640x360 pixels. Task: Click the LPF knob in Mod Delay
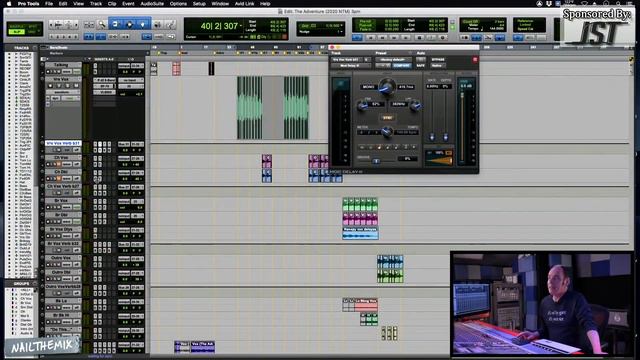[x=415, y=106]
